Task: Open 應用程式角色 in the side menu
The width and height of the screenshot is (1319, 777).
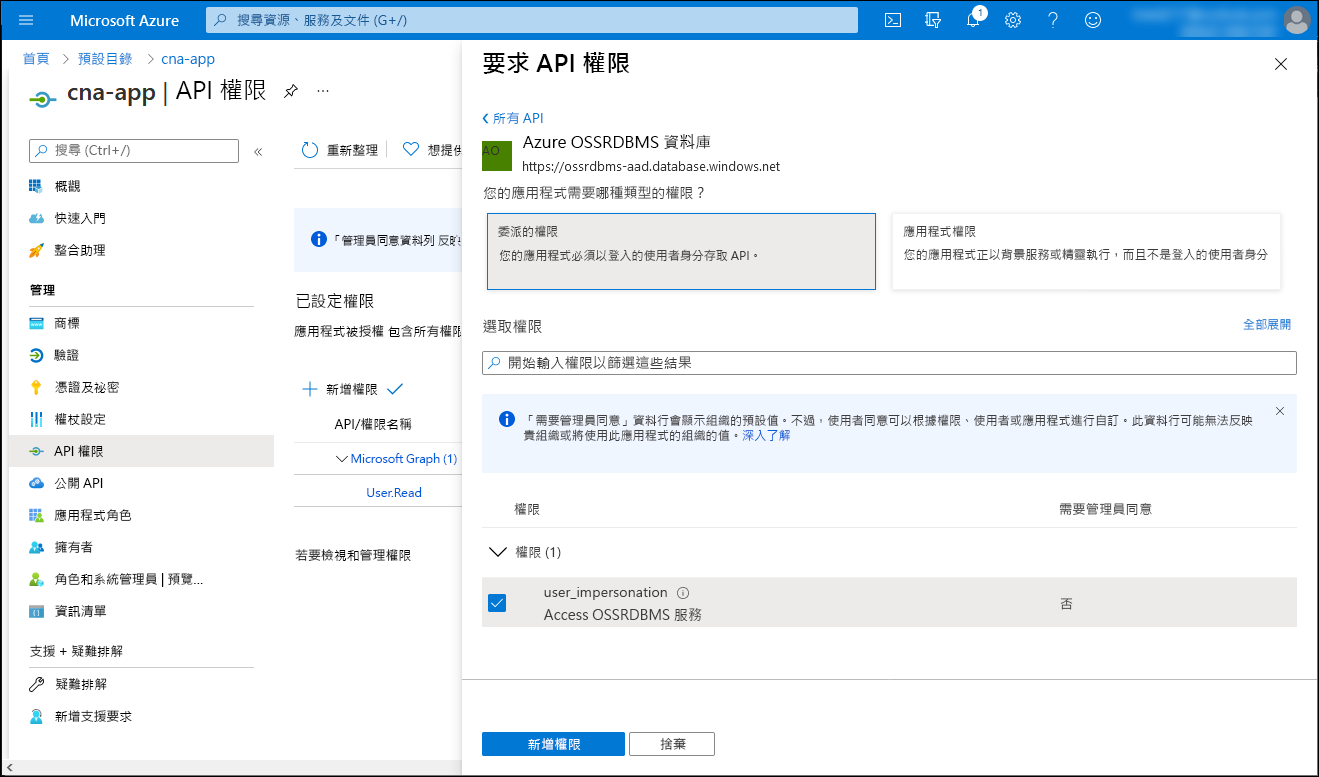Action: 93,515
